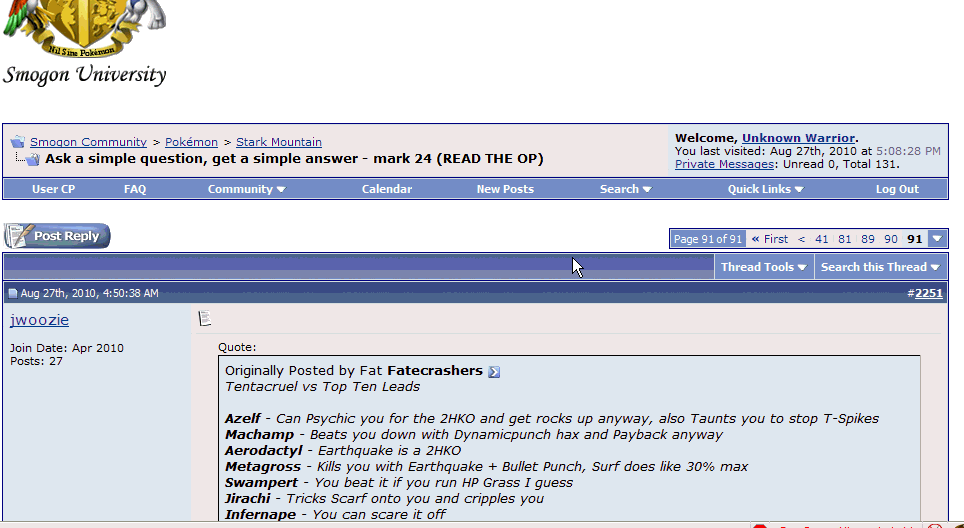Open Unknown Warrior profile link

[x=798, y=138]
